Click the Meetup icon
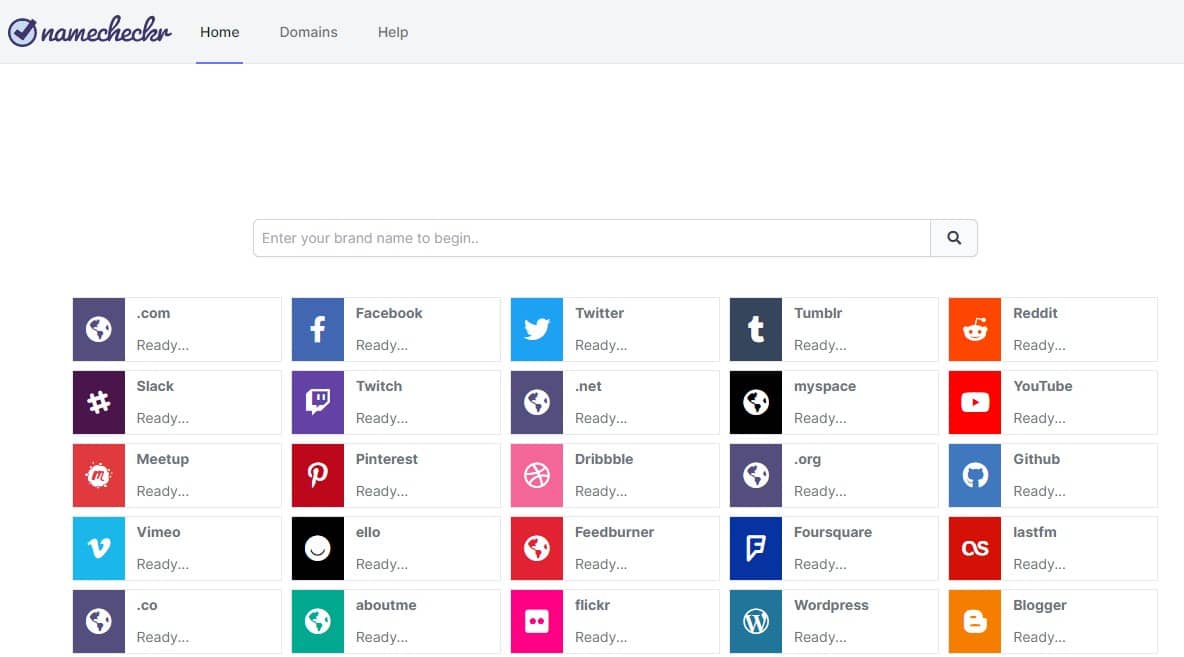 (x=99, y=476)
